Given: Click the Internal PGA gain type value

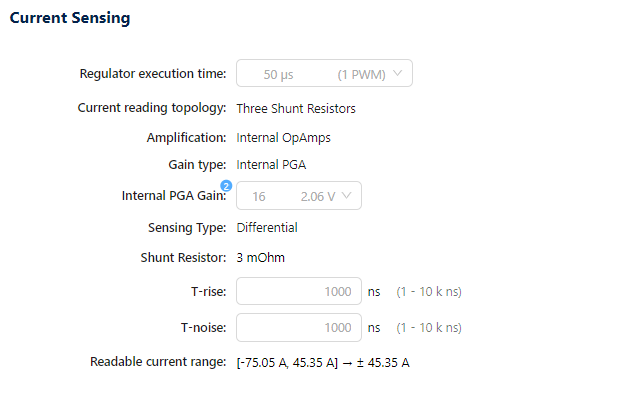Looking at the screenshot, I should (x=271, y=165).
